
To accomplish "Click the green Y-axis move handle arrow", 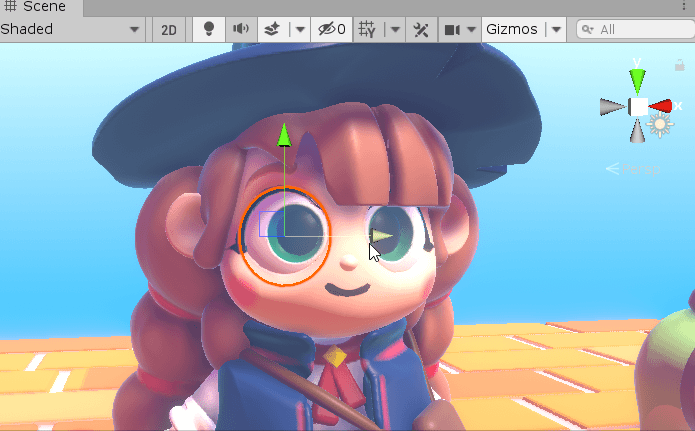I will pos(284,136).
